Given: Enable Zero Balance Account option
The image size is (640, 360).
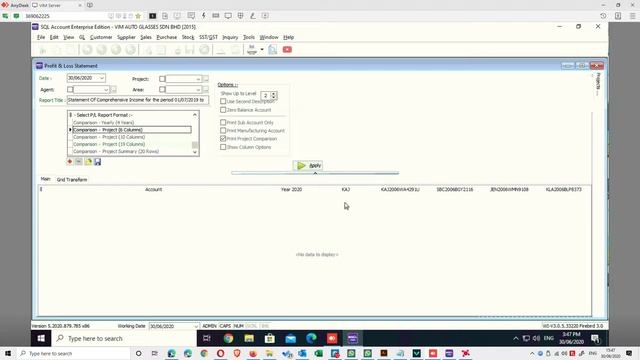Looking at the screenshot, I should coord(223,110).
